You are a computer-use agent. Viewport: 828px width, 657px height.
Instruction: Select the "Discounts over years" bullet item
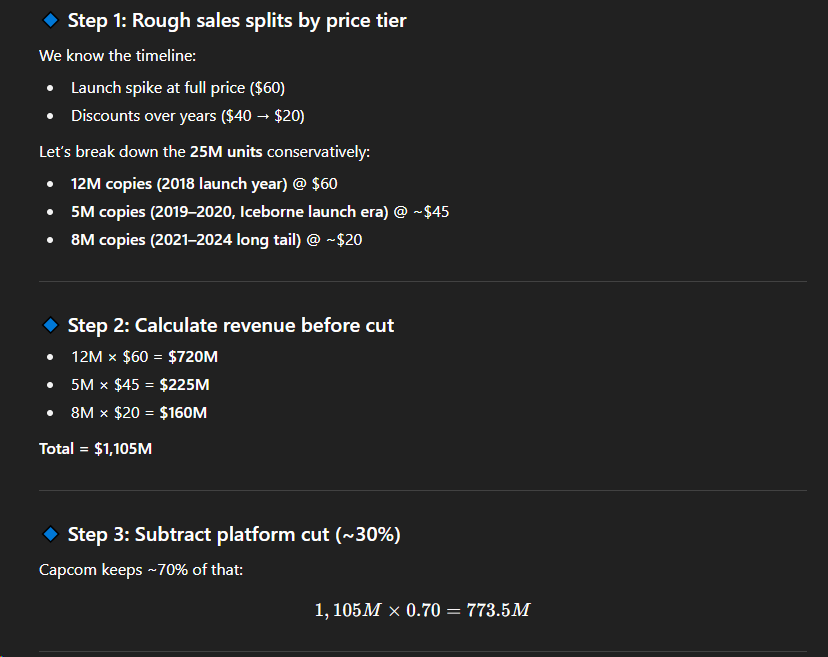click(x=187, y=116)
